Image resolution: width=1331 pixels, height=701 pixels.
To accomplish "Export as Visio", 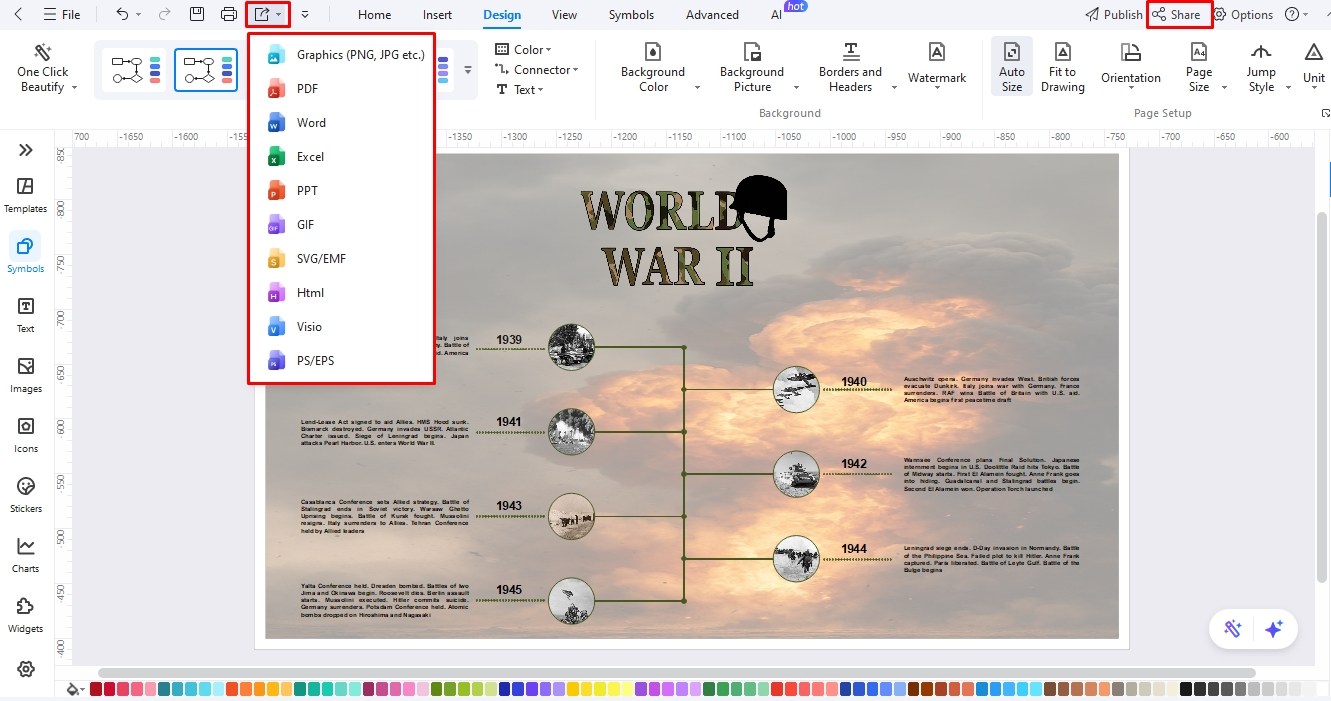I will 341,327.
